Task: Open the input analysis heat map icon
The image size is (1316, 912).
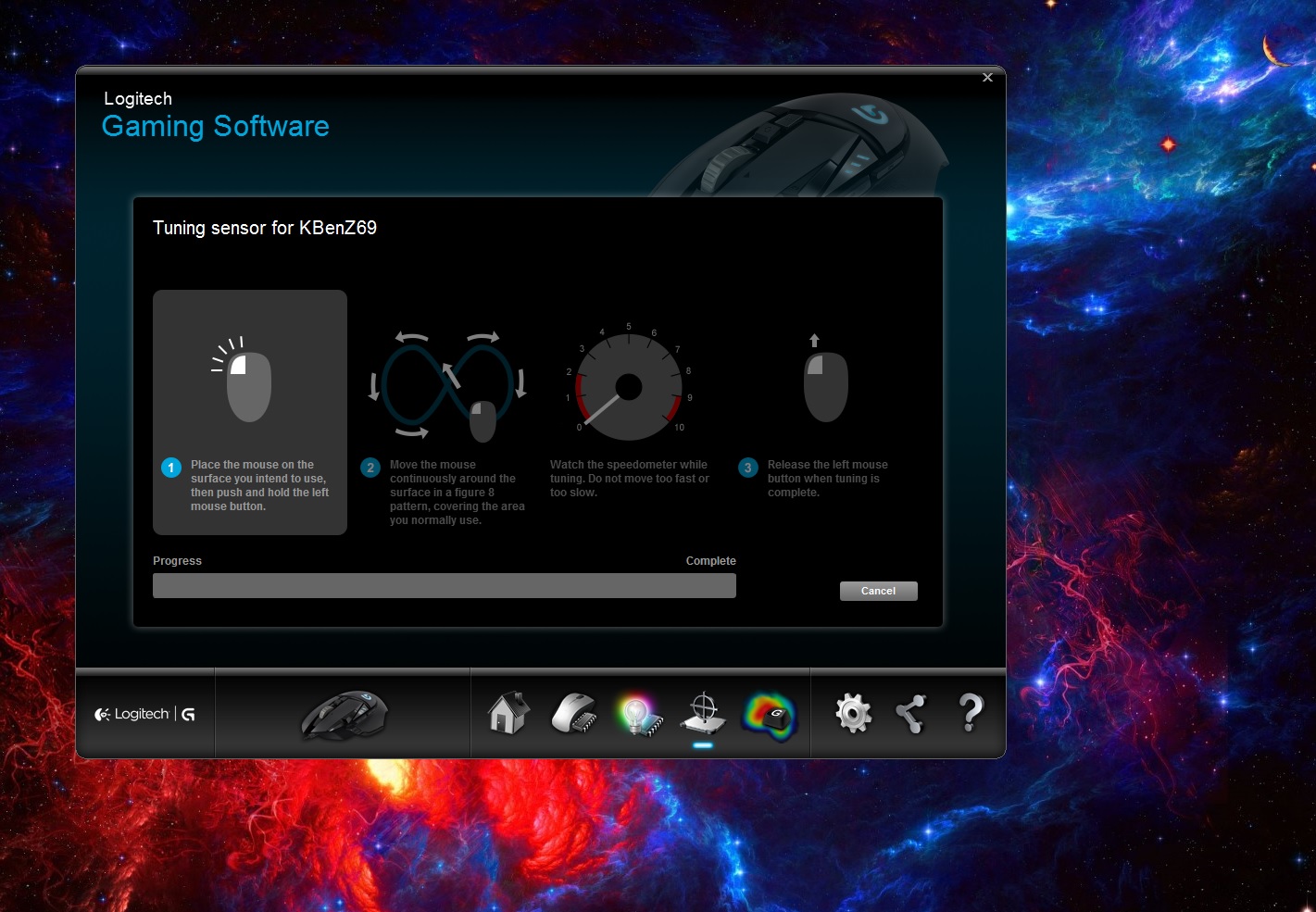Action: click(x=770, y=716)
